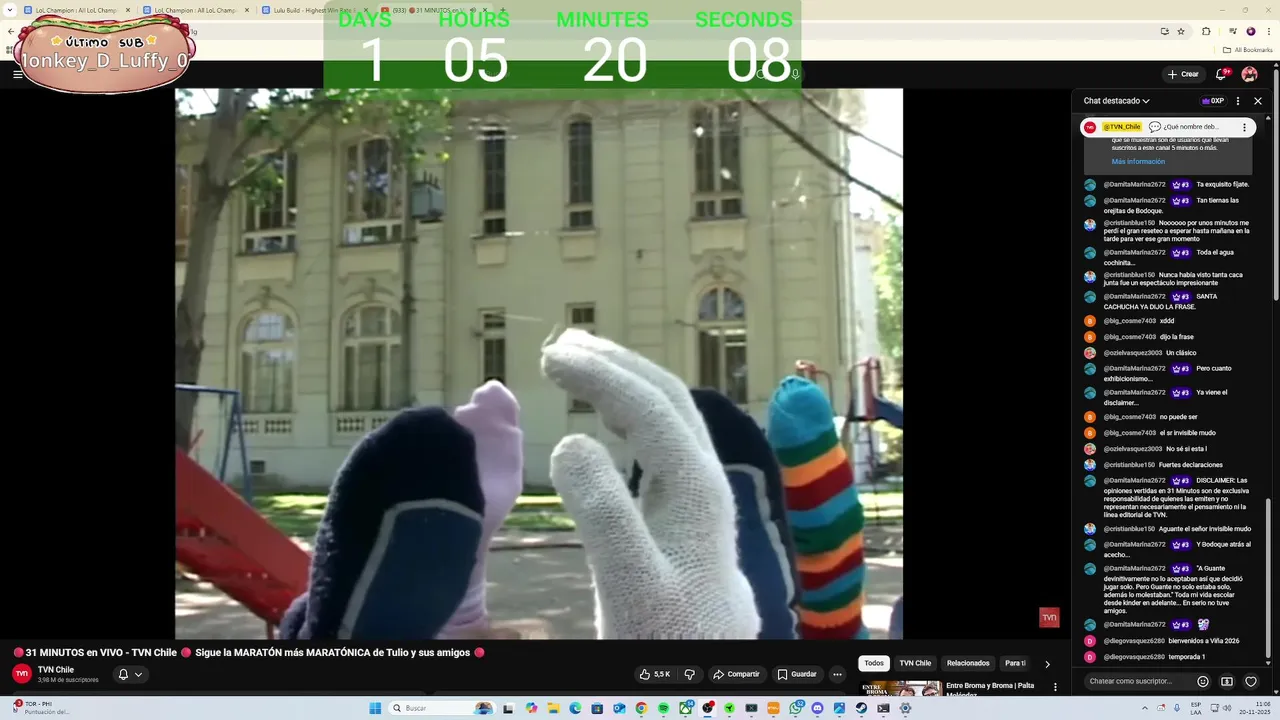This screenshot has width=1280, height=720.
Task: Select the Todos filter chip
Action: pos(874,663)
